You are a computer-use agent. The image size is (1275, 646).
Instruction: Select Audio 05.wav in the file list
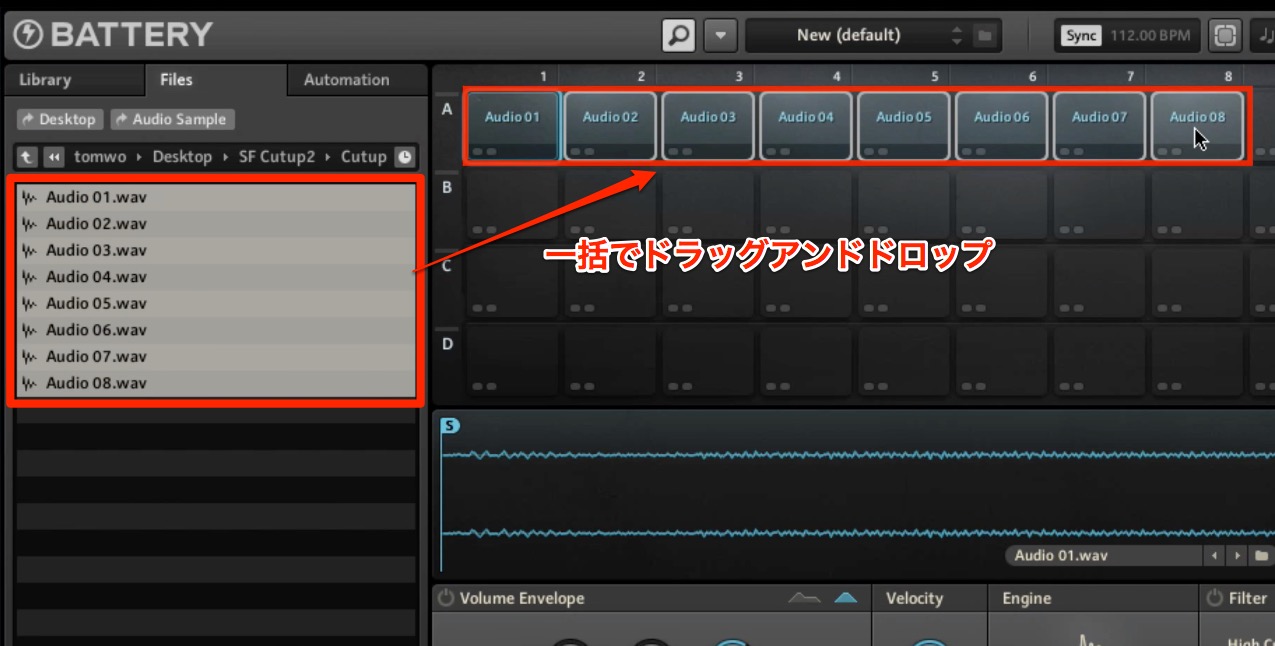(x=216, y=303)
